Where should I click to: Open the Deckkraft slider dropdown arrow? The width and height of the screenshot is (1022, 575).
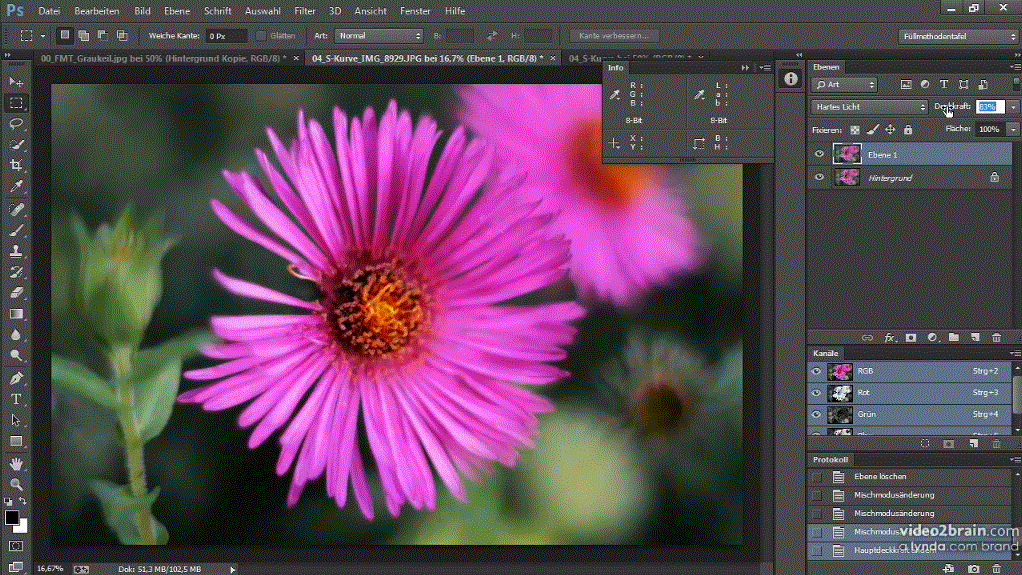(x=1013, y=107)
